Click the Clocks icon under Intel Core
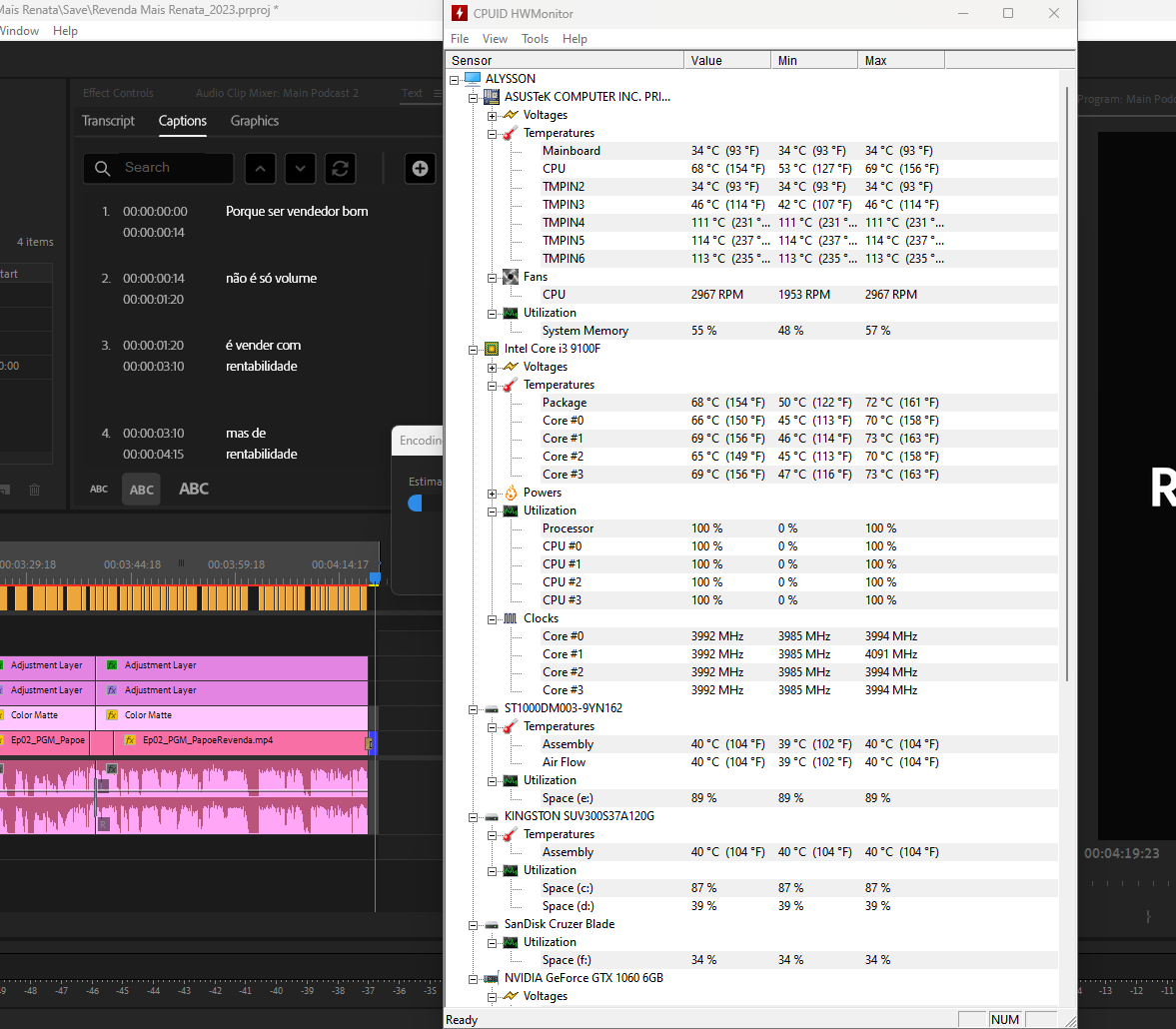This screenshot has height=1029, width=1176. coord(510,618)
